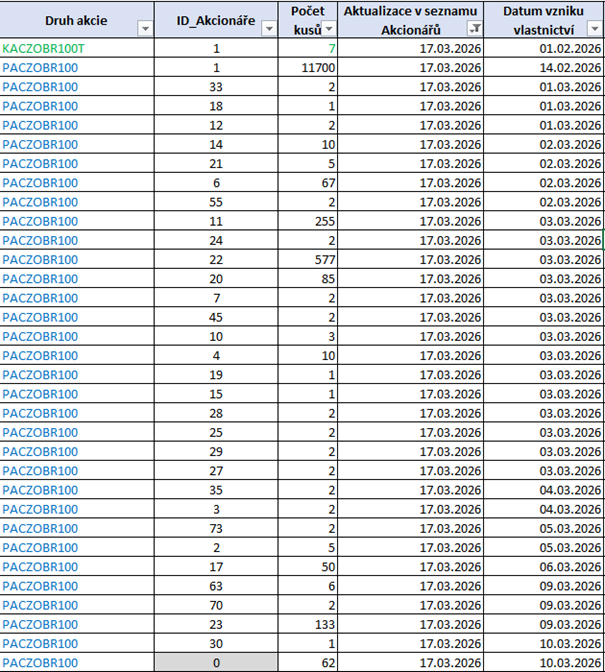The image size is (605, 672).
Task: Open the ID_Akcionáře column filter dropdown
Action: 267,29
